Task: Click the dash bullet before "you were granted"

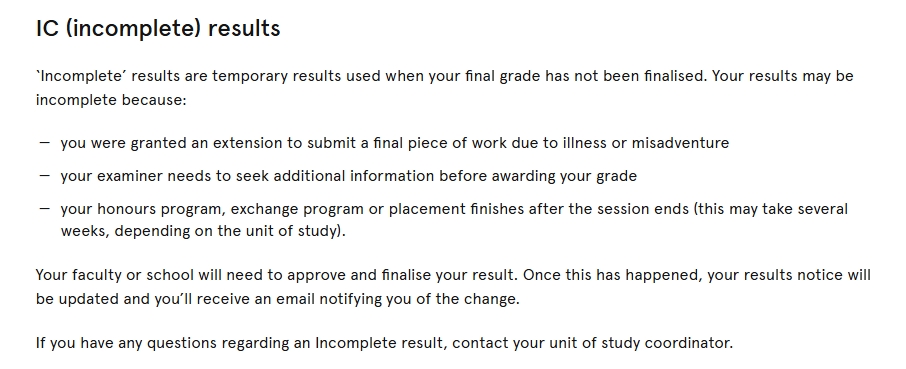Action: tap(44, 142)
